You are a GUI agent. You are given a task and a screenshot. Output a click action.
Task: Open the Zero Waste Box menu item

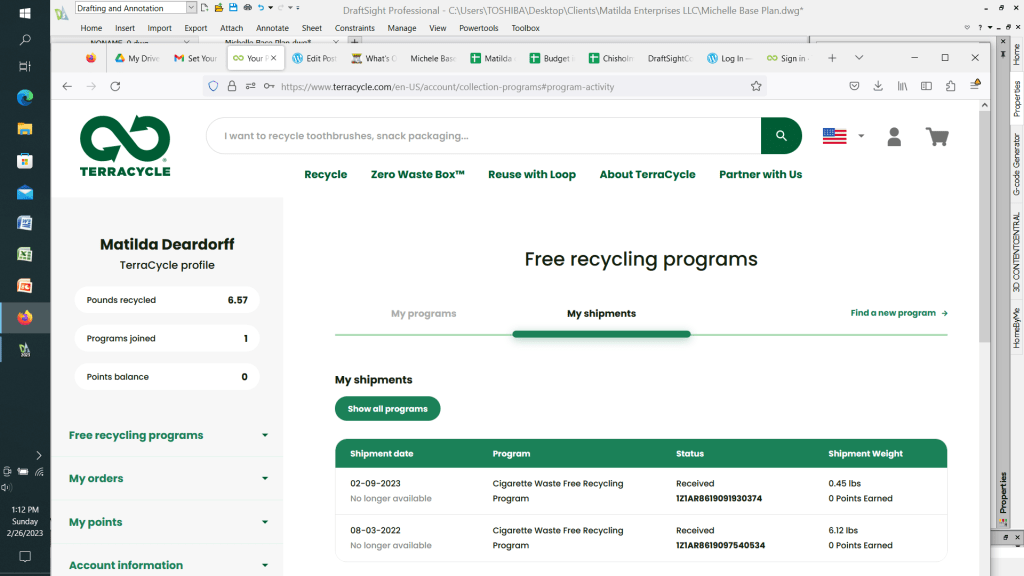tap(417, 174)
